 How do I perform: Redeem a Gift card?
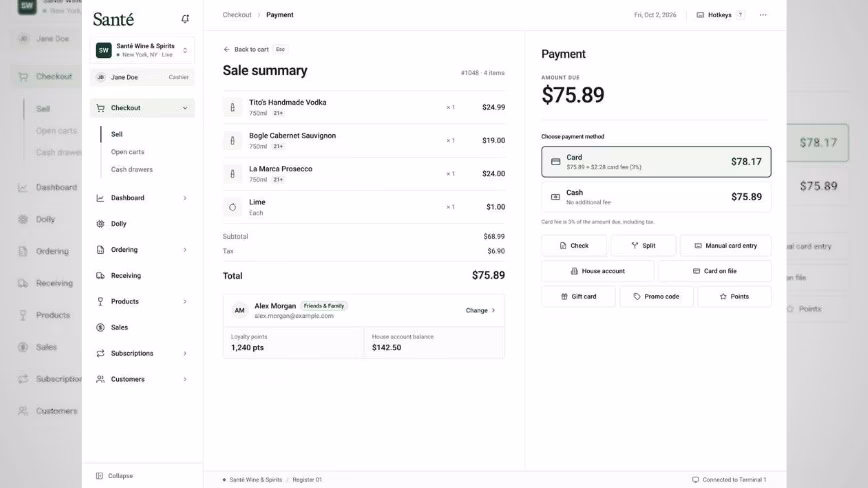[x=578, y=297]
